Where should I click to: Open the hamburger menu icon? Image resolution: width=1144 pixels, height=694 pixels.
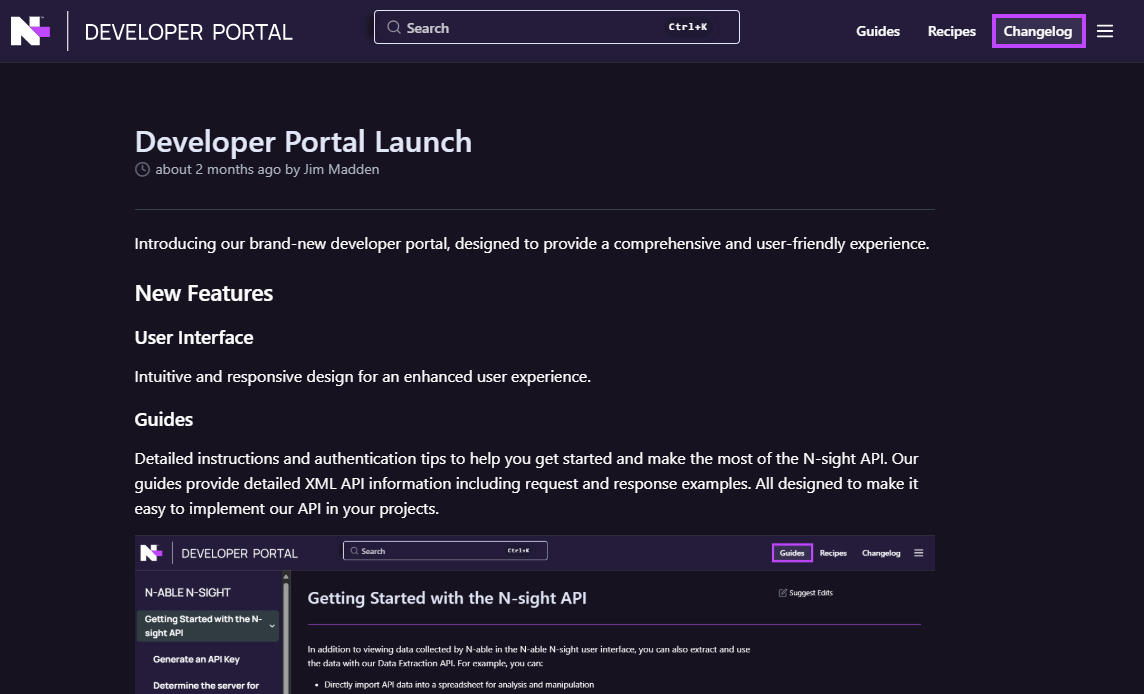(1105, 31)
